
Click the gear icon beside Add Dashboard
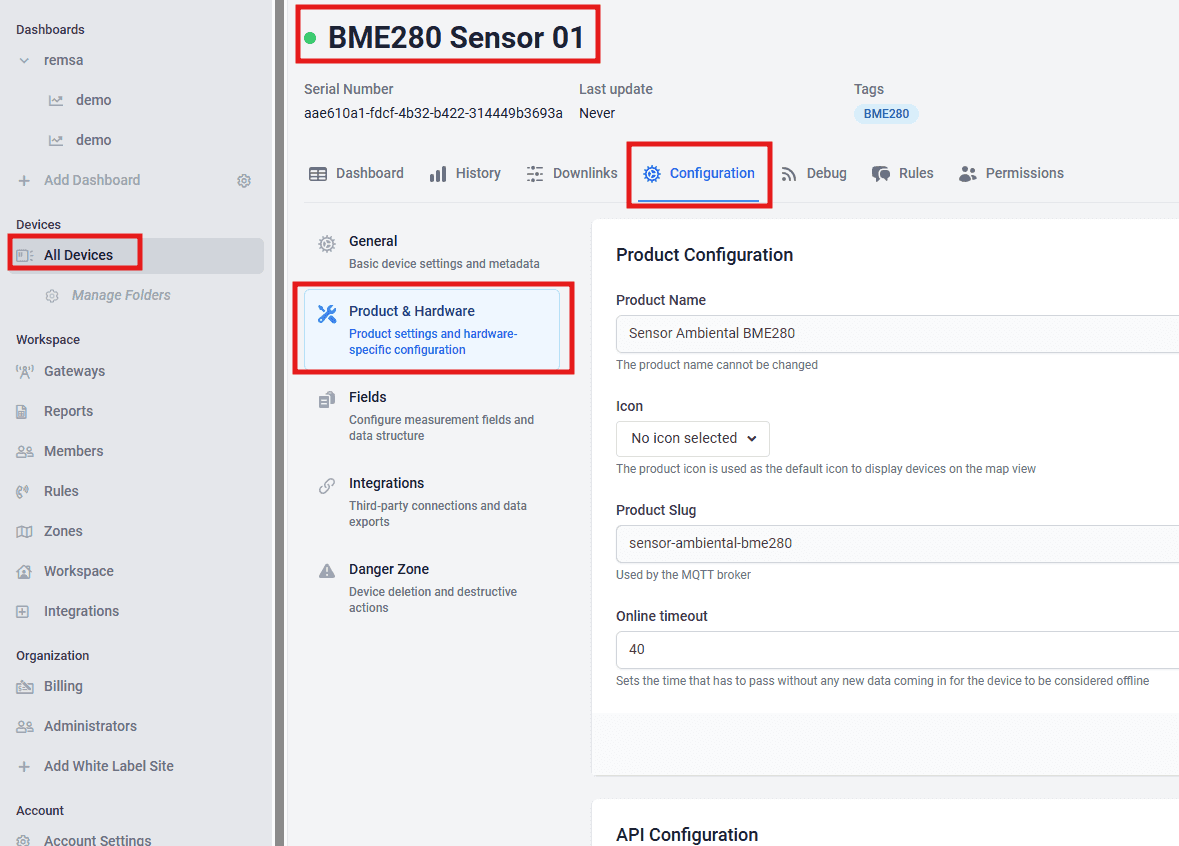244,181
